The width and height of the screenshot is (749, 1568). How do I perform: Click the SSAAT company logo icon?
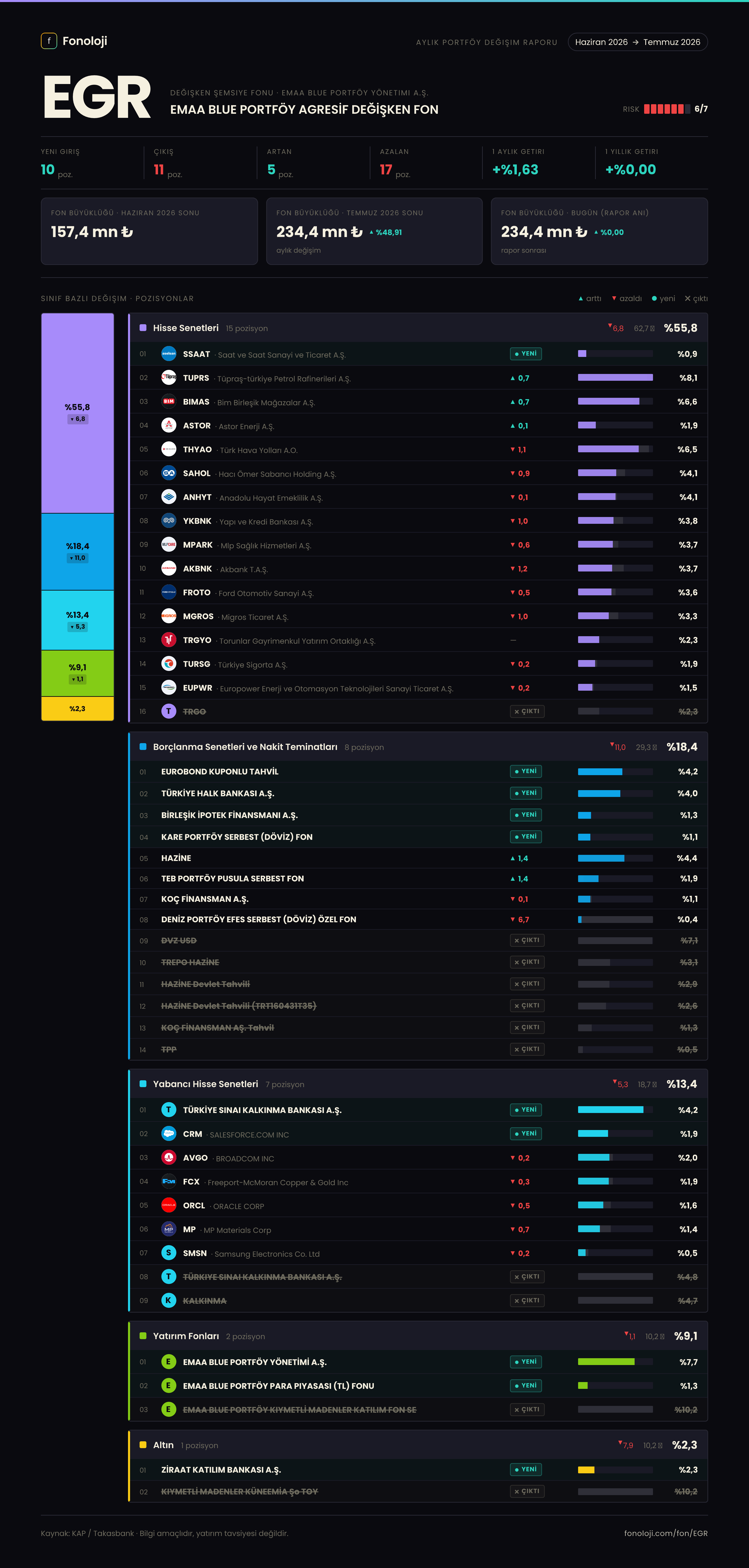pos(169,354)
